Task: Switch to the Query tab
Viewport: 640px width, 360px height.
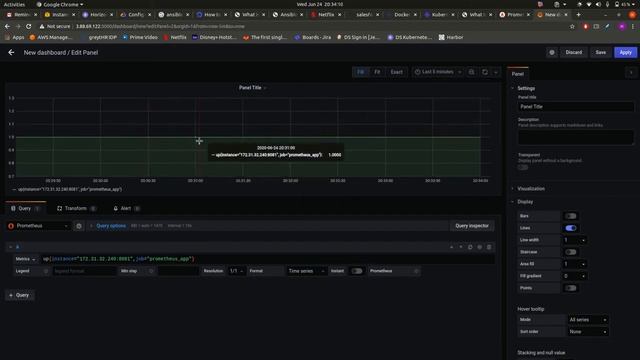Action: (25, 208)
